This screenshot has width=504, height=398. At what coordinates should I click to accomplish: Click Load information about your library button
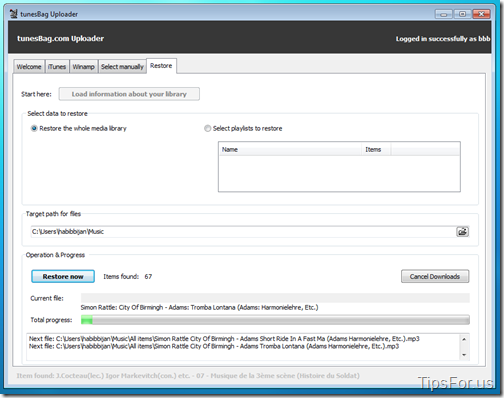click(129, 94)
